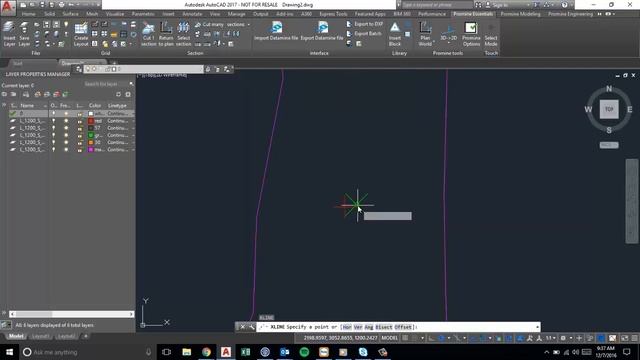Click the Search for layer field
640x360 pixels.
tap(105, 84)
